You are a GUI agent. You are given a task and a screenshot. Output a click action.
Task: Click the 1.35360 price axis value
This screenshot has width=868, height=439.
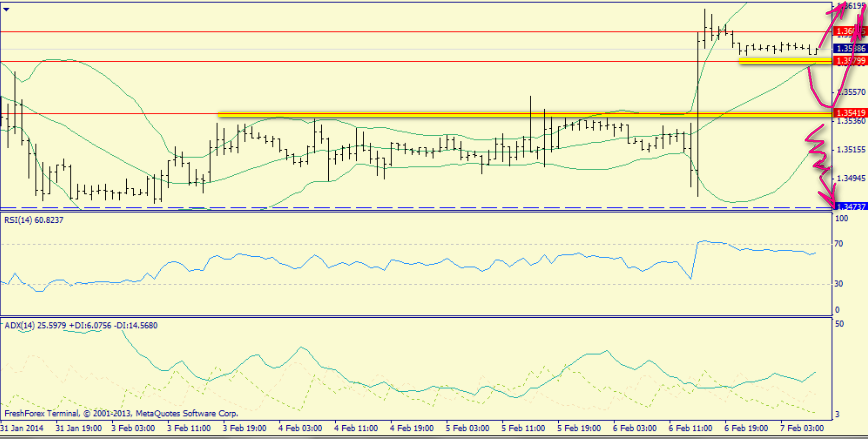tap(851, 121)
